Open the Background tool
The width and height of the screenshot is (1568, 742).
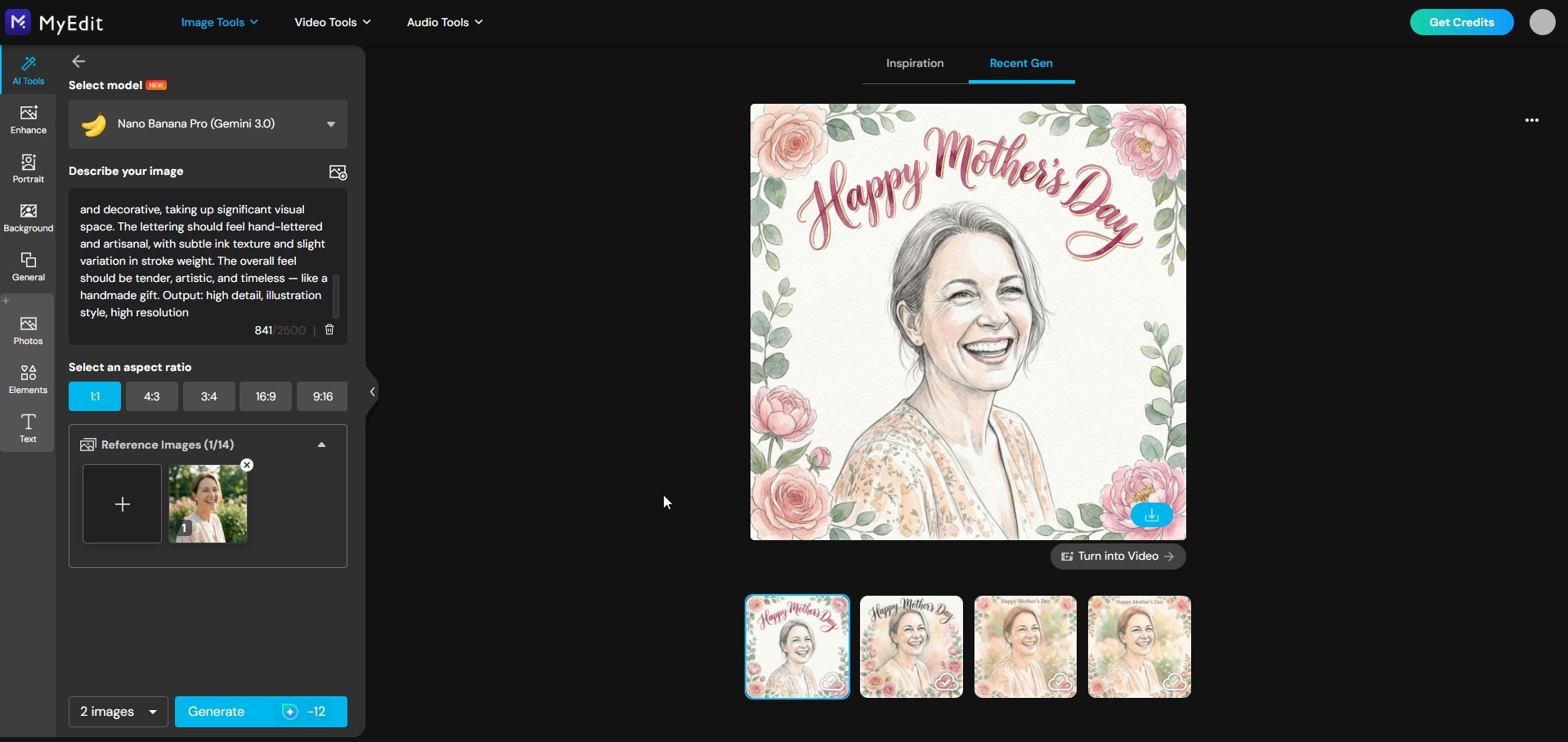pos(28,217)
